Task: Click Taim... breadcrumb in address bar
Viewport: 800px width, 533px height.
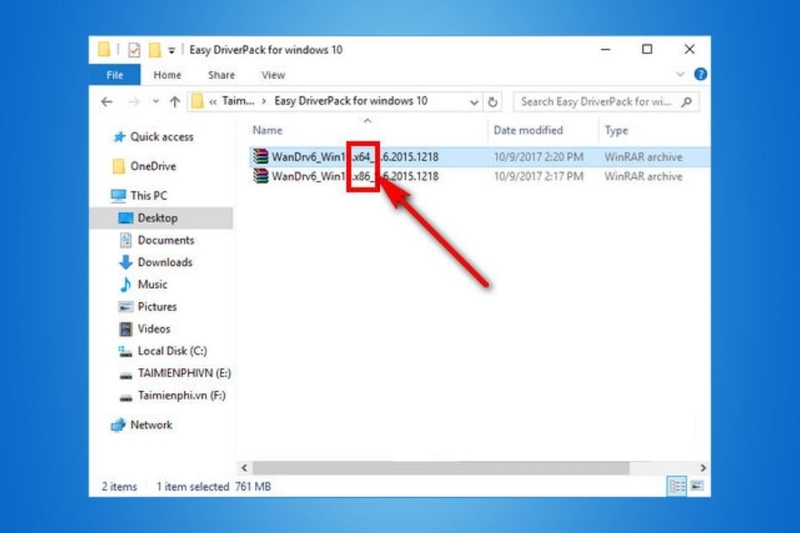Action: pyautogui.click(x=238, y=101)
